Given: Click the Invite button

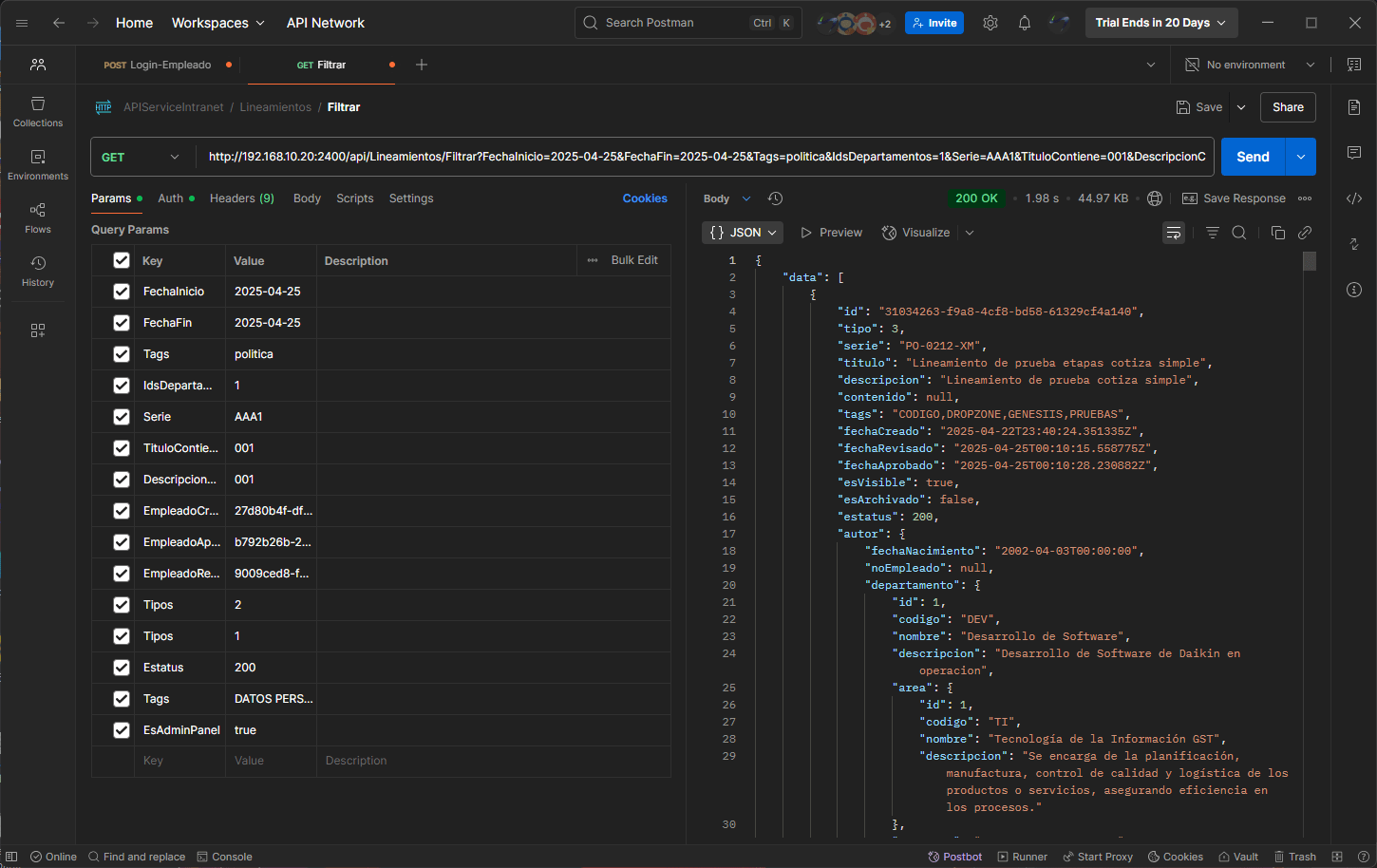Looking at the screenshot, I should (934, 23).
